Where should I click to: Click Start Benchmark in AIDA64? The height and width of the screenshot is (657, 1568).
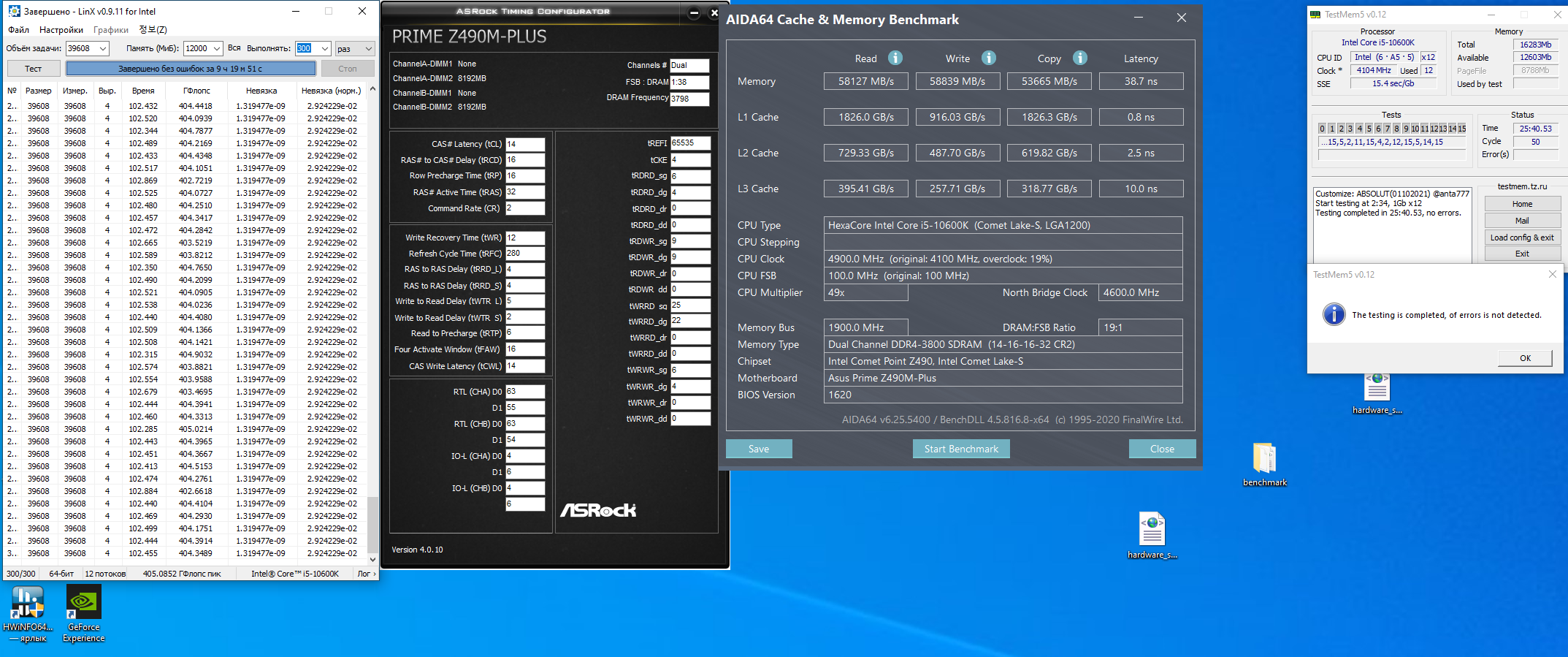[x=961, y=449]
